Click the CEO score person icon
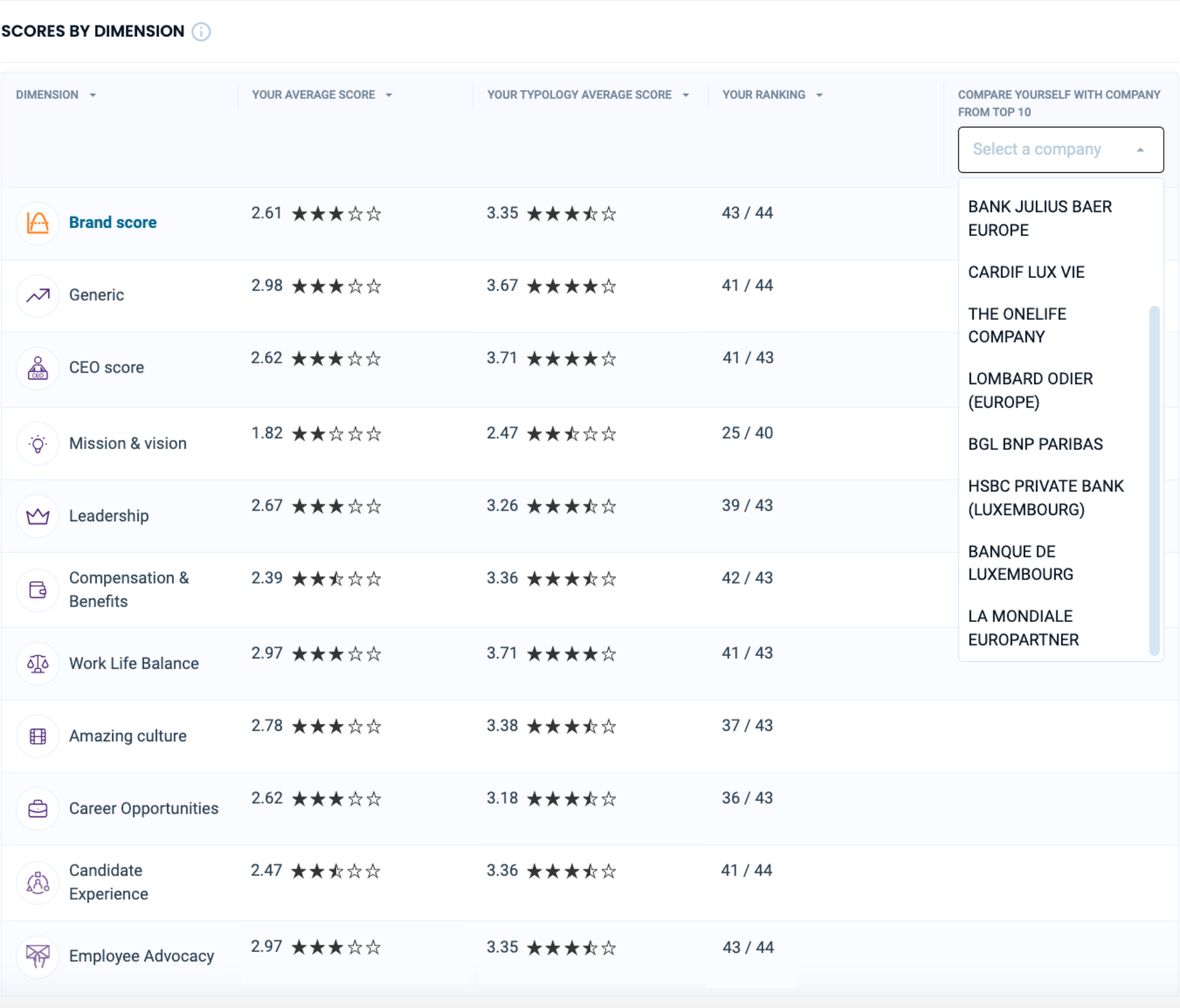Screen dimensions: 1180x1008 38,368
